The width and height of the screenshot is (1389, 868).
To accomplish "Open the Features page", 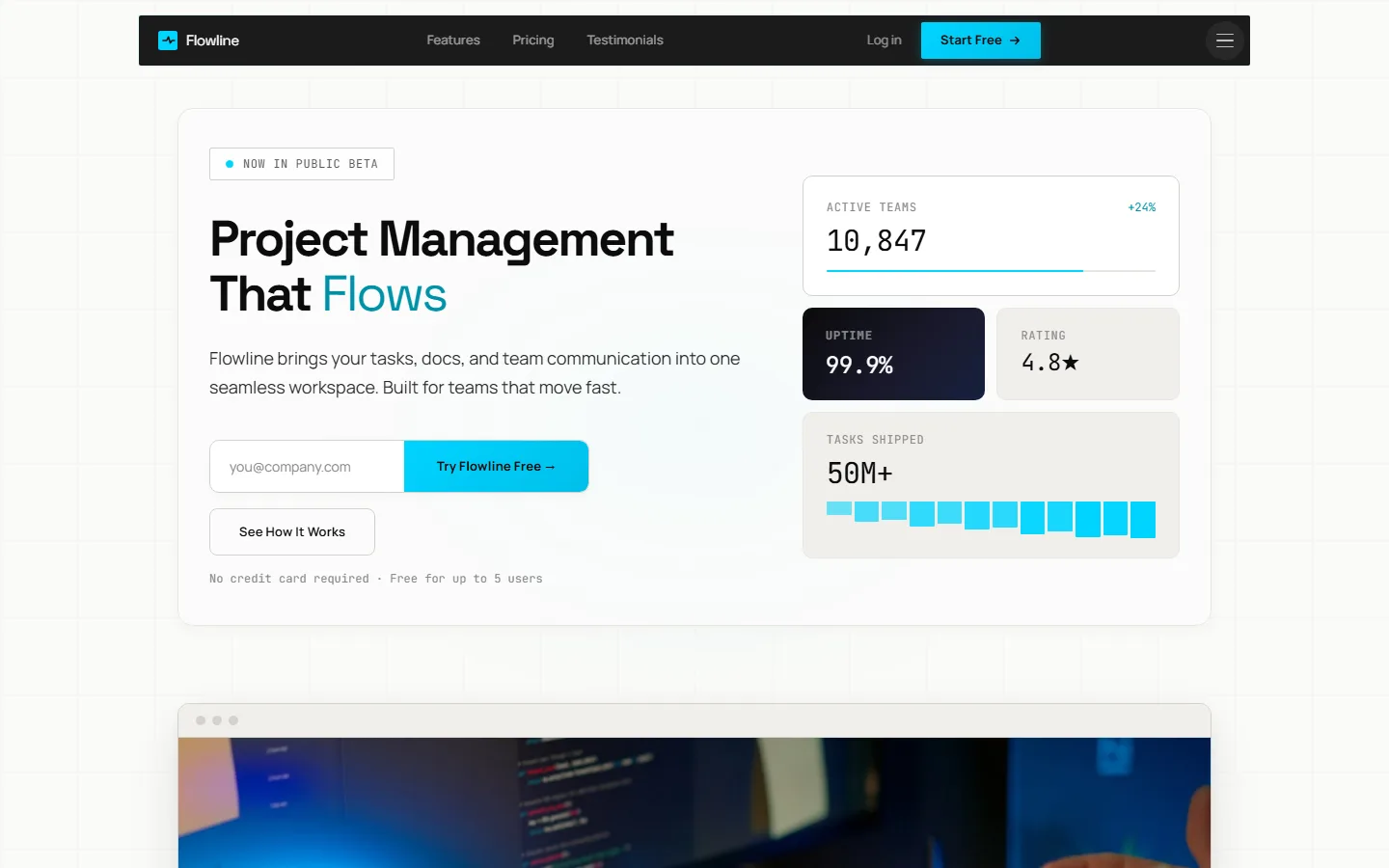I will [452, 41].
